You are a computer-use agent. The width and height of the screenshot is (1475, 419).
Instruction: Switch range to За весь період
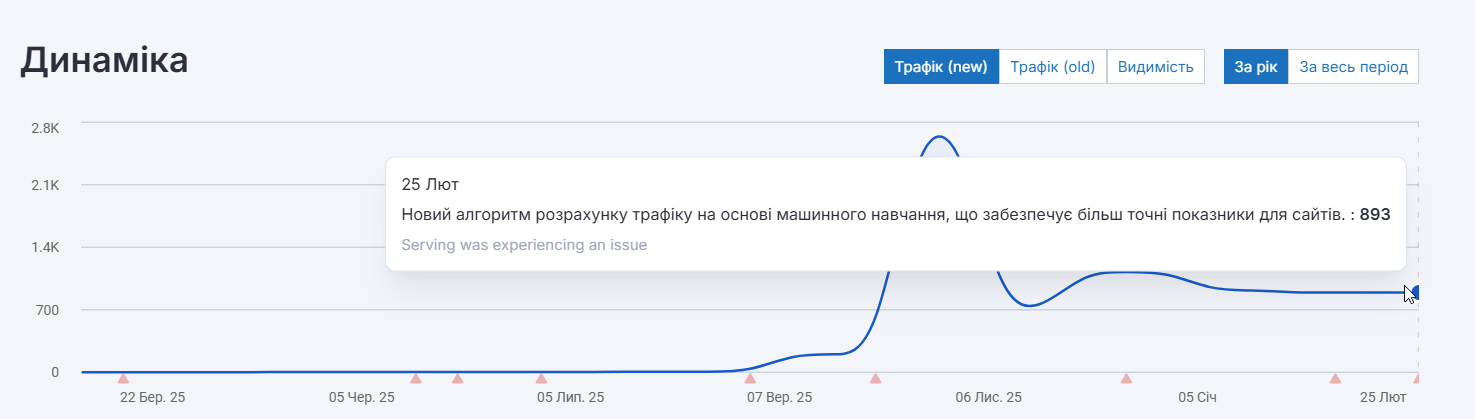click(x=1353, y=67)
